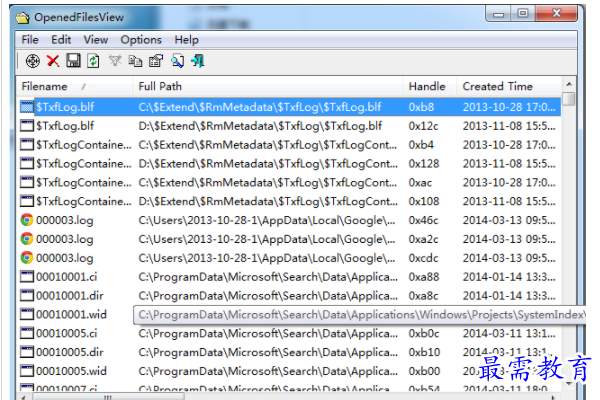
Task: Click handle value 0x108
Action: click(424, 201)
